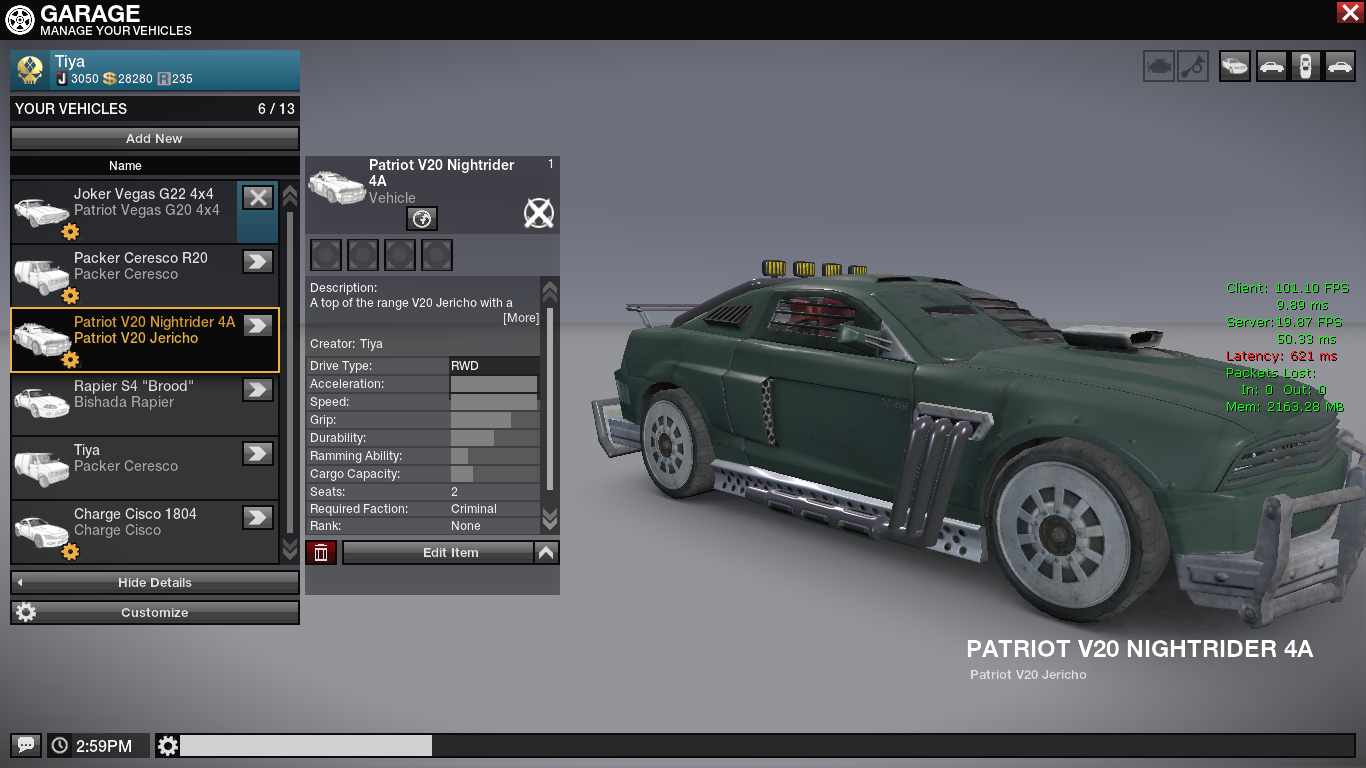Click the Add New button
Image resolution: width=1366 pixels, height=768 pixels.
coord(155,138)
